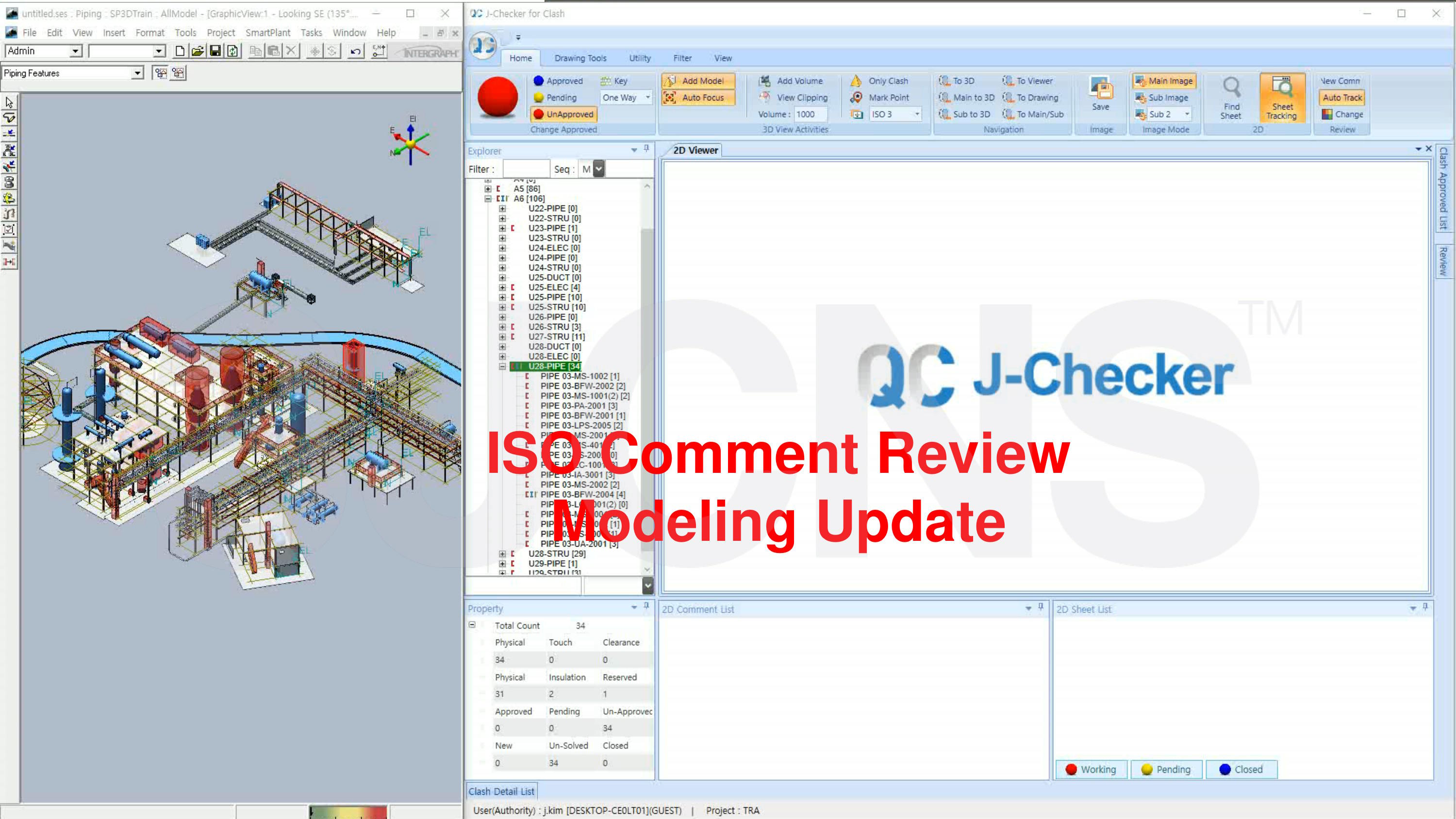Toggle the Working sheet filter

1091,769
